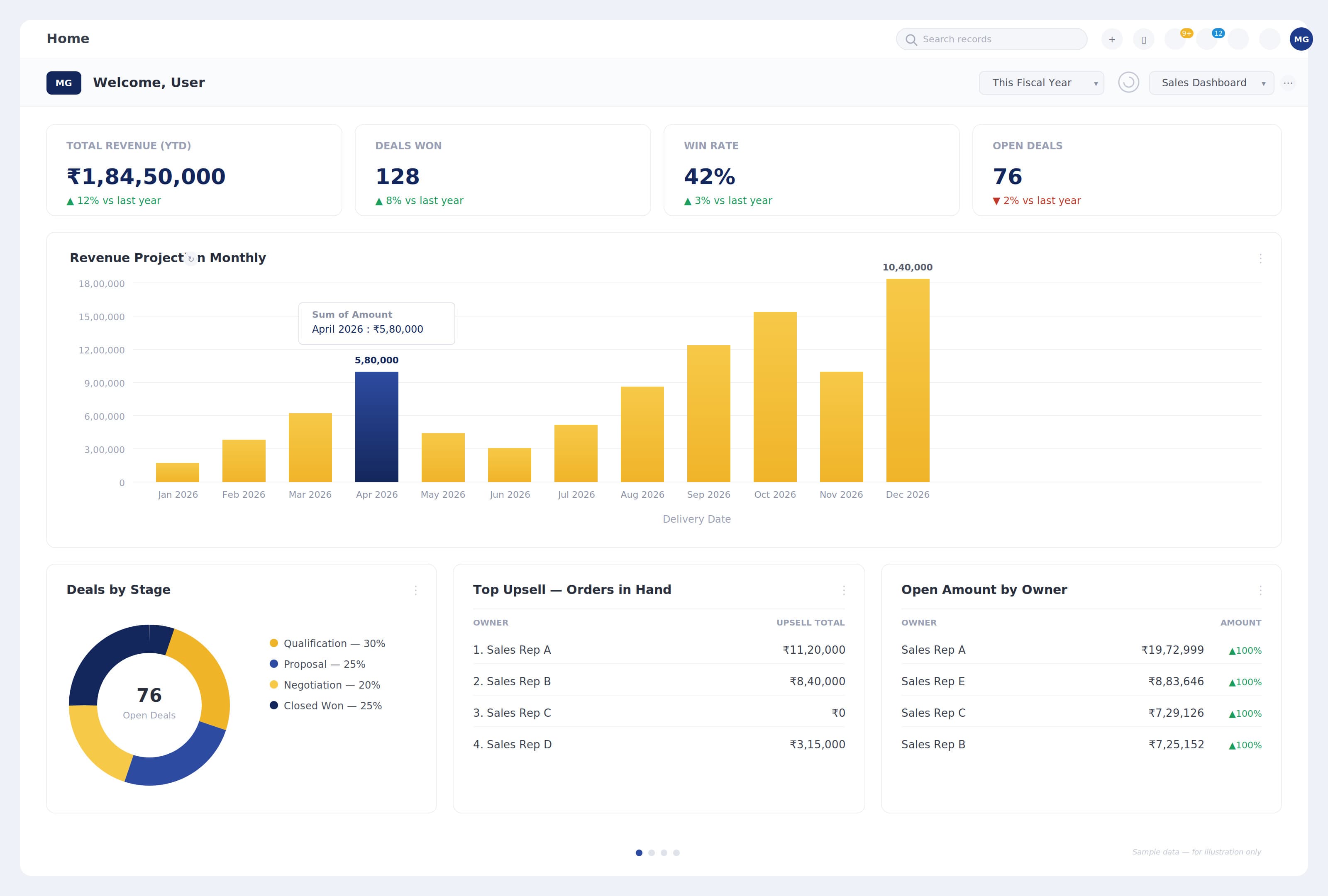This screenshot has width=1328, height=896.
Task: Select the Sales Rep E owner row
Action: (x=1081, y=681)
